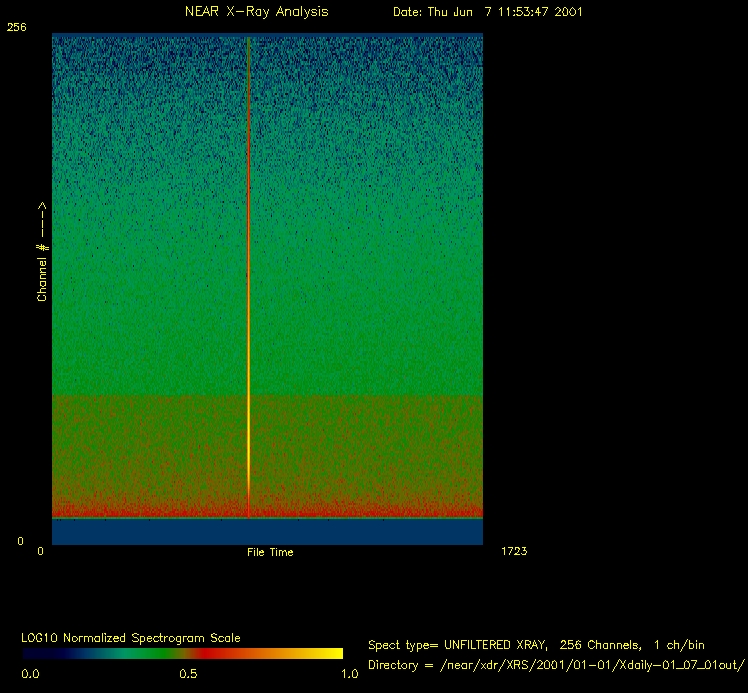The height and width of the screenshot is (693, 748).
Task: Click the Directory path text
Action: [x=557, y=665]
